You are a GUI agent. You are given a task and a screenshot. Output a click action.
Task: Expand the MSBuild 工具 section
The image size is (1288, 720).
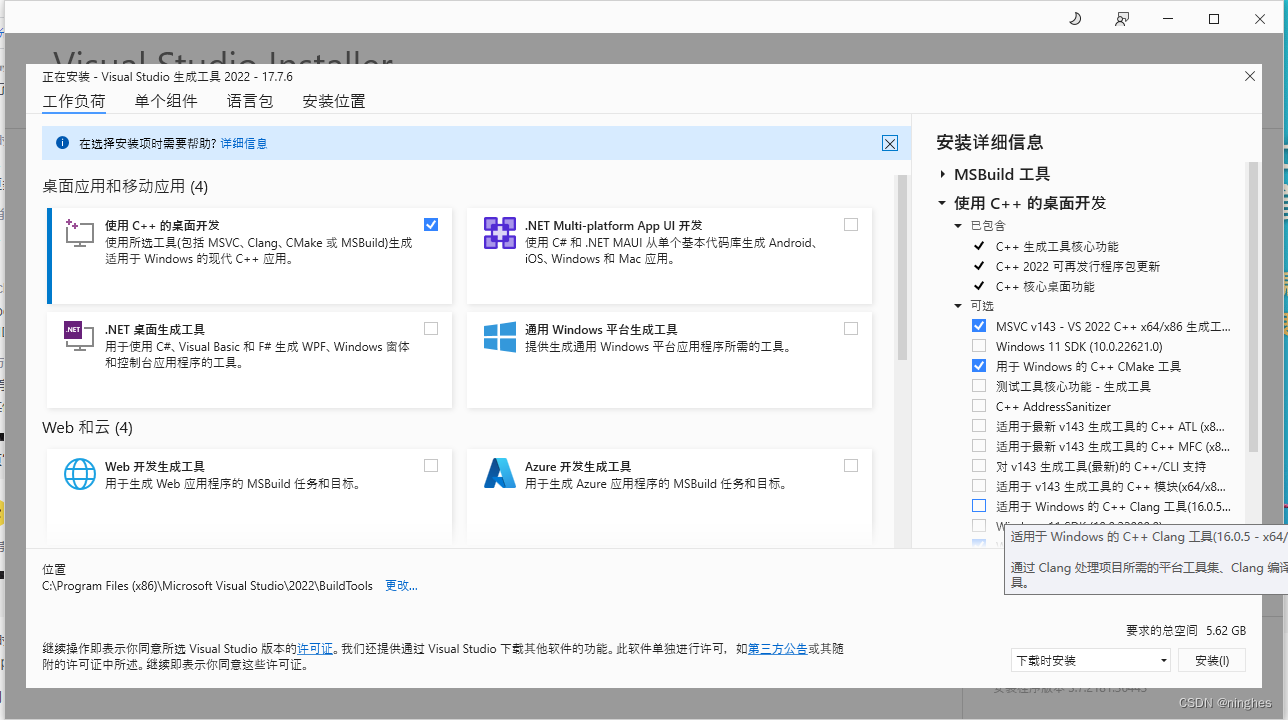pos(943,174)
